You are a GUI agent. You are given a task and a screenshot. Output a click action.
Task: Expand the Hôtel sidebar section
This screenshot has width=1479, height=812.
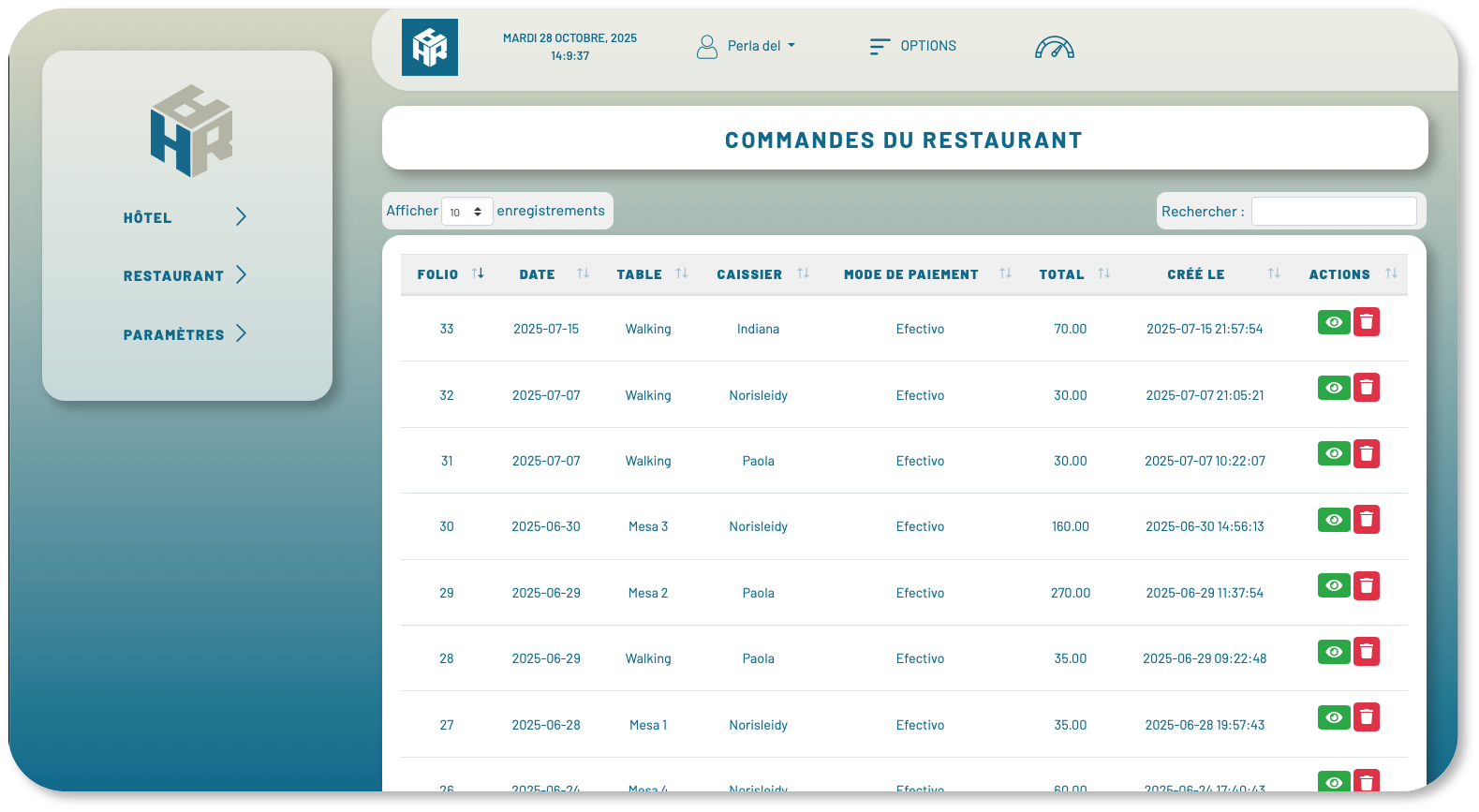click(x=185, y=217)
